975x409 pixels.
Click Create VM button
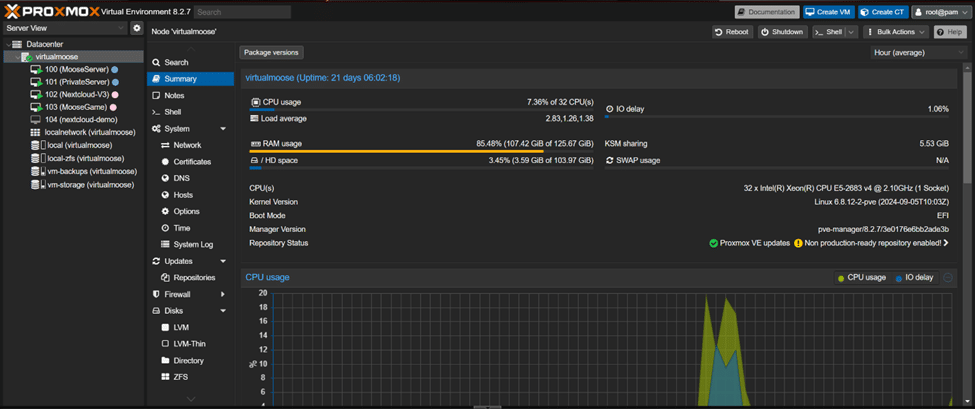[829, 12]
